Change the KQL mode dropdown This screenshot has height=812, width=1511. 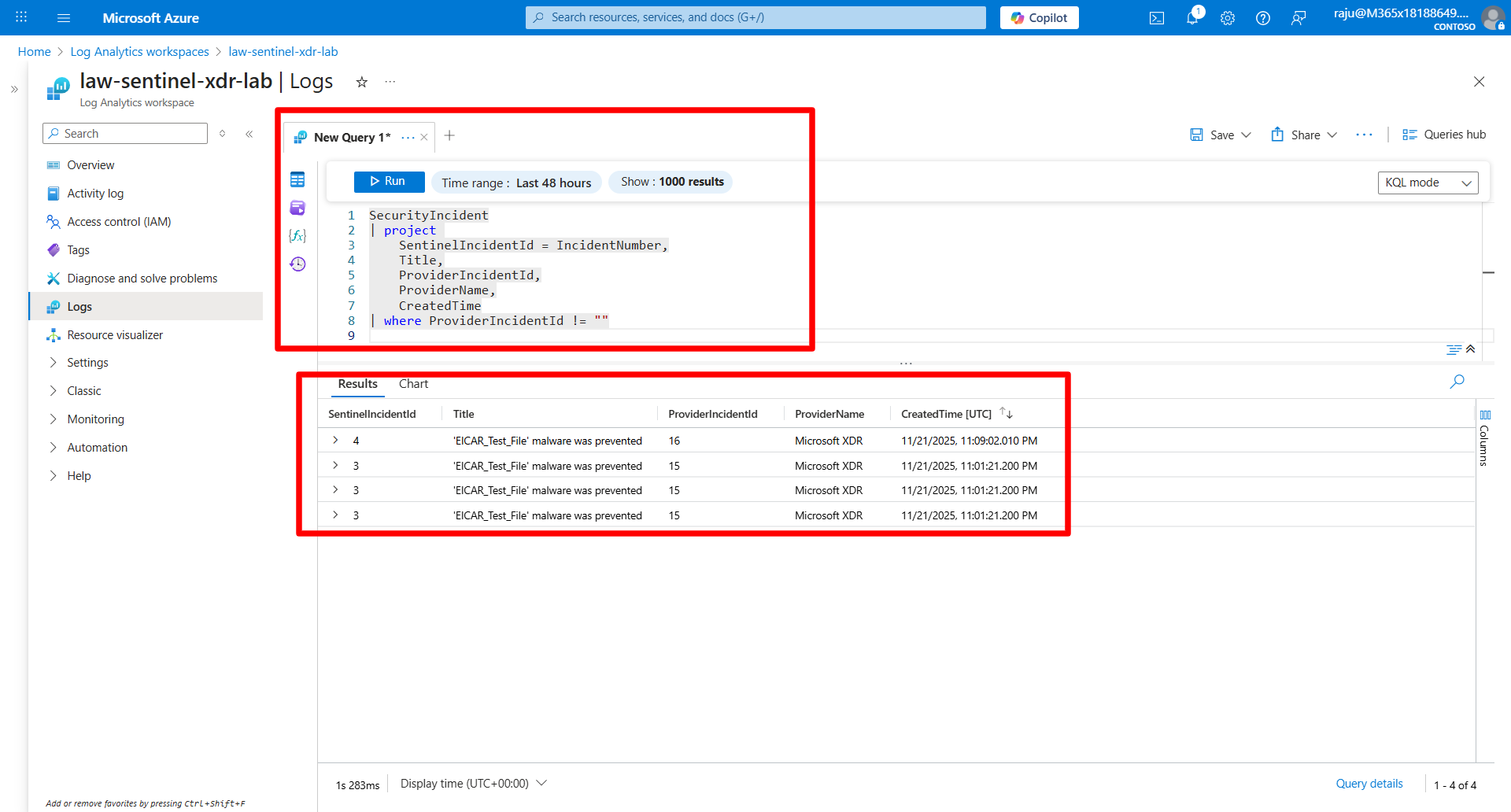click(1428, 183)
